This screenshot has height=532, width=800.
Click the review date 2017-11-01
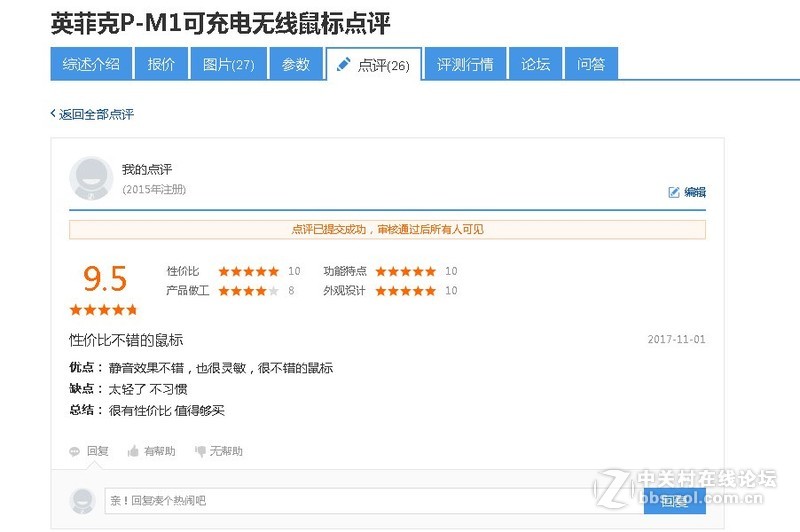point(677,339)
